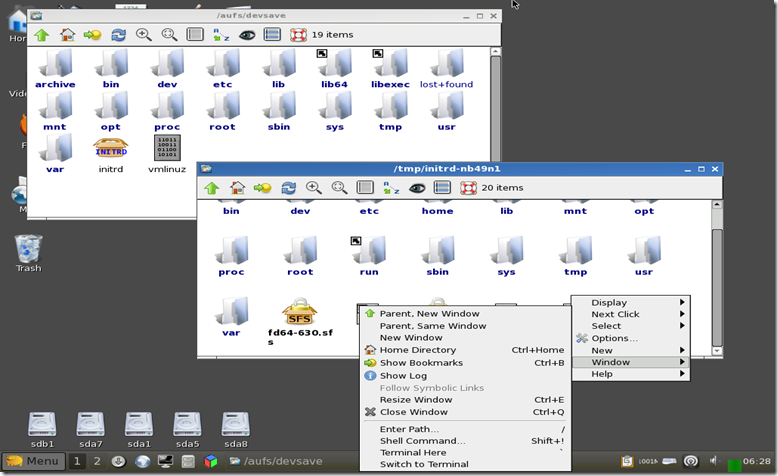Choose Switch to Terminal menu entry

pos(465,464)
